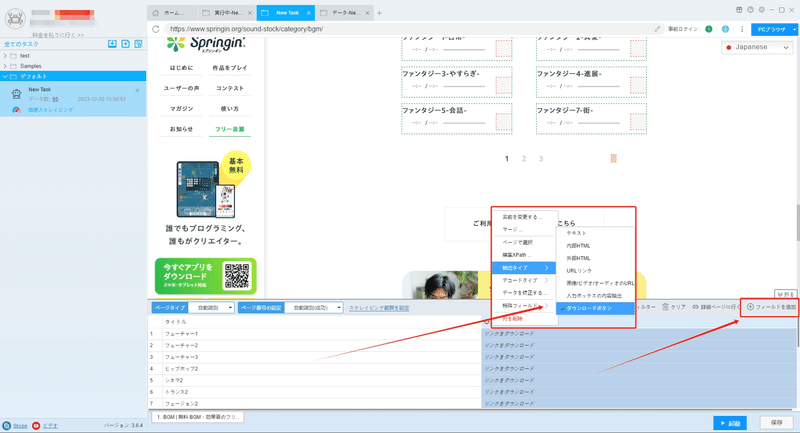800x433 pixels.
Task: Expand 特殊フィールド submenu
Action: [x=524, y=305]
